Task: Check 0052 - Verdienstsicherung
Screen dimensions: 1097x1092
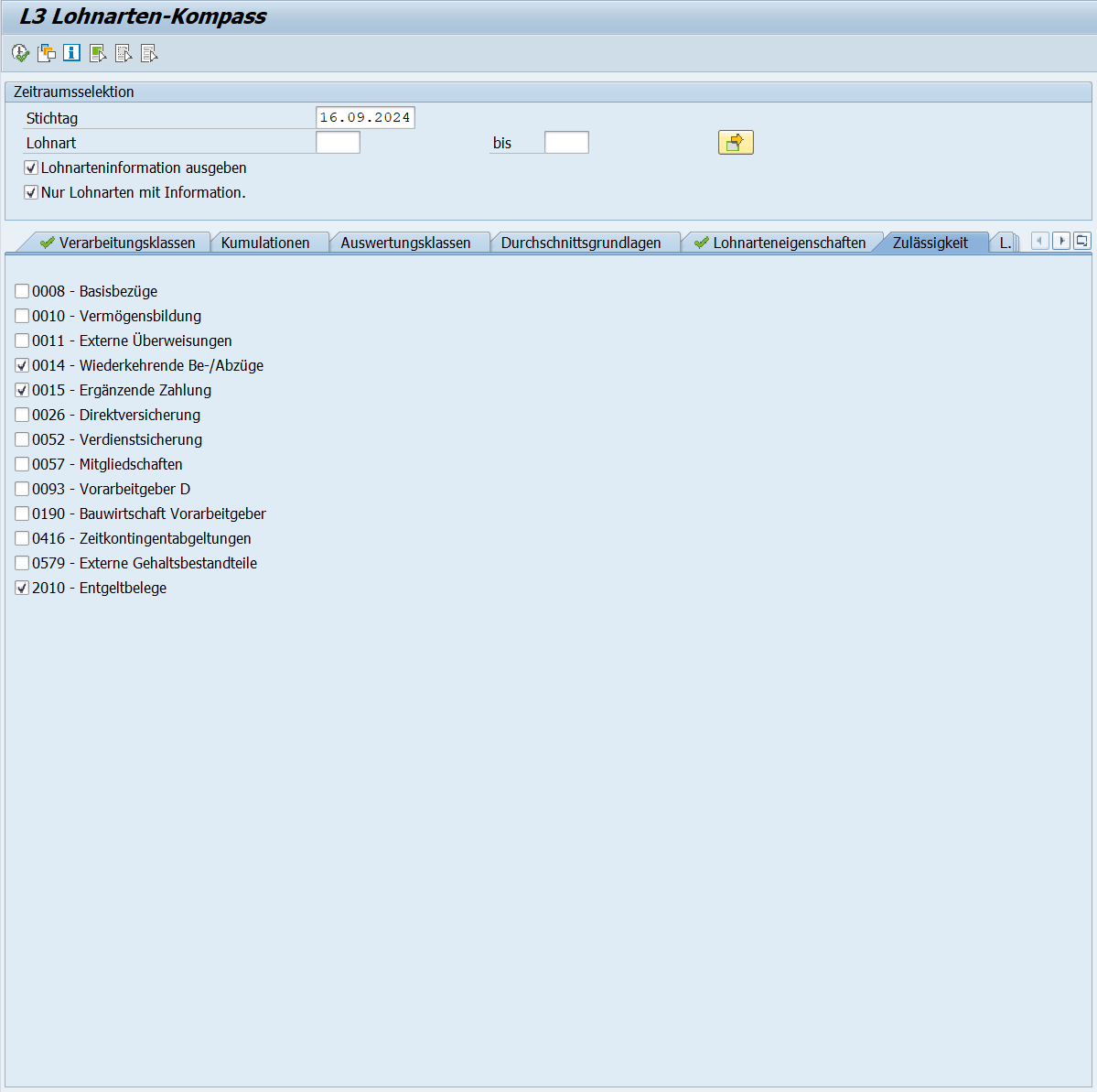Action: (x=22, y=439)
